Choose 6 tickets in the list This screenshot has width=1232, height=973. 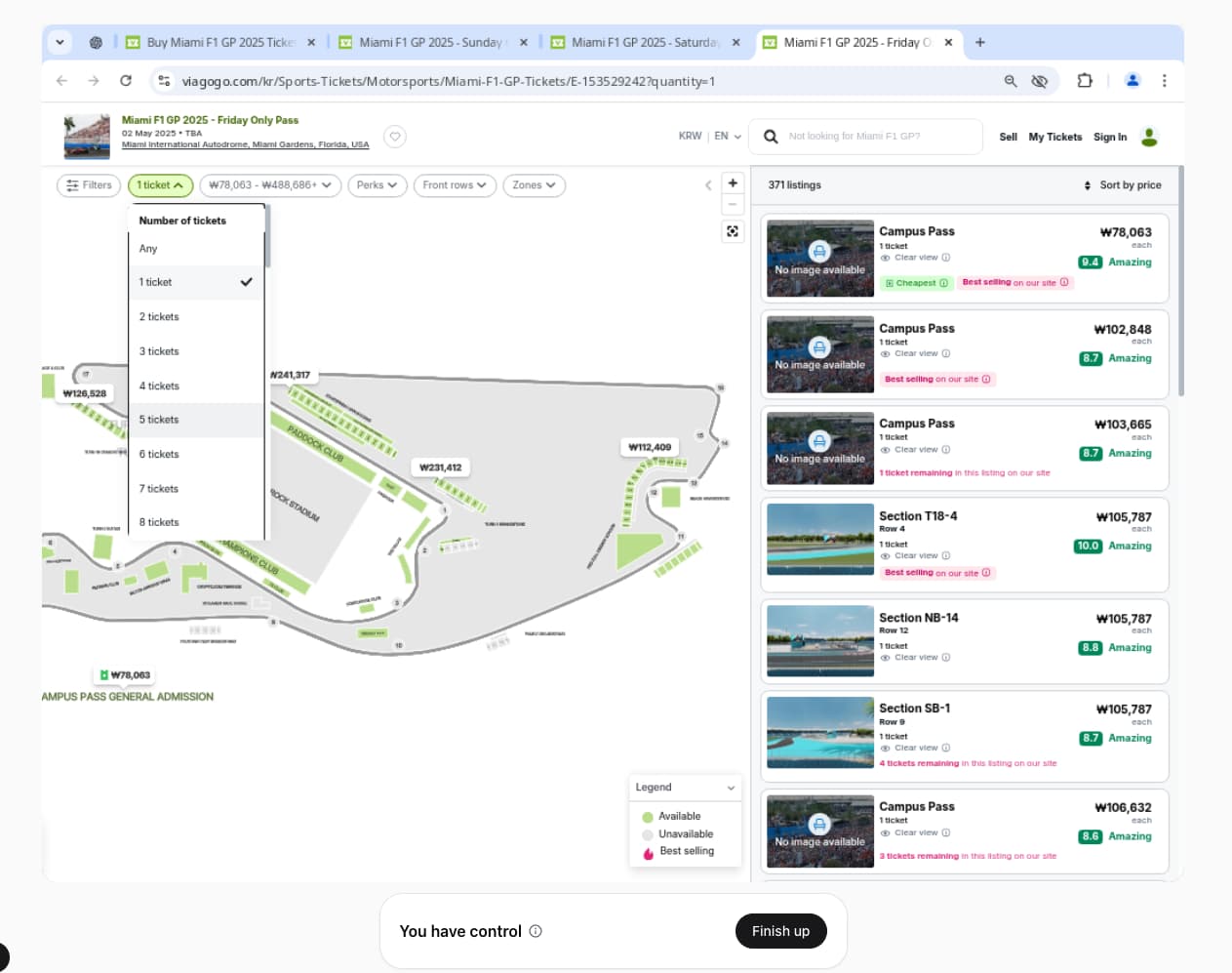pyautogui.click(x=196, y=455)
